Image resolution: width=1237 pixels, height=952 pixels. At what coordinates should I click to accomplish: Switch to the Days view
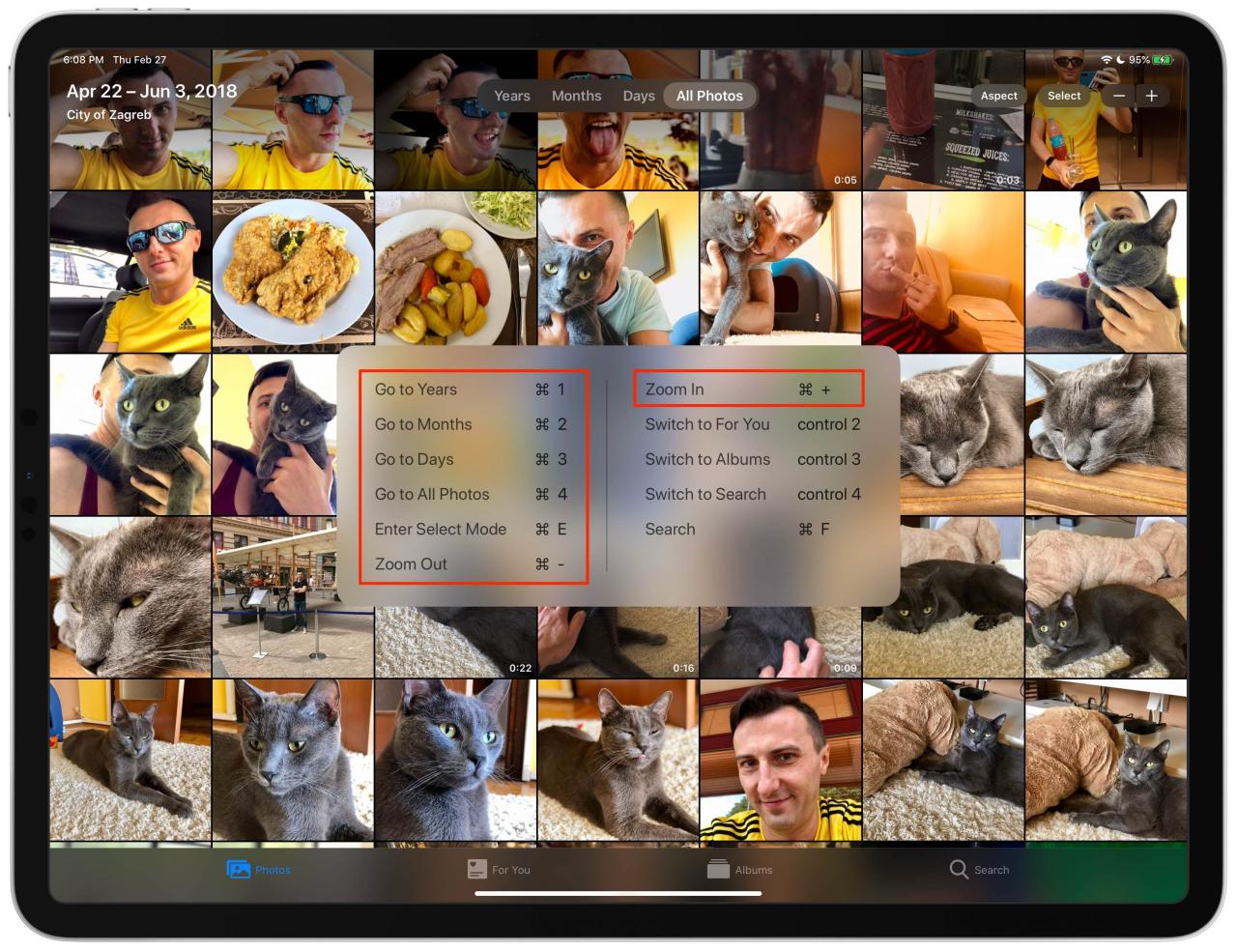(x=639, y=96)
